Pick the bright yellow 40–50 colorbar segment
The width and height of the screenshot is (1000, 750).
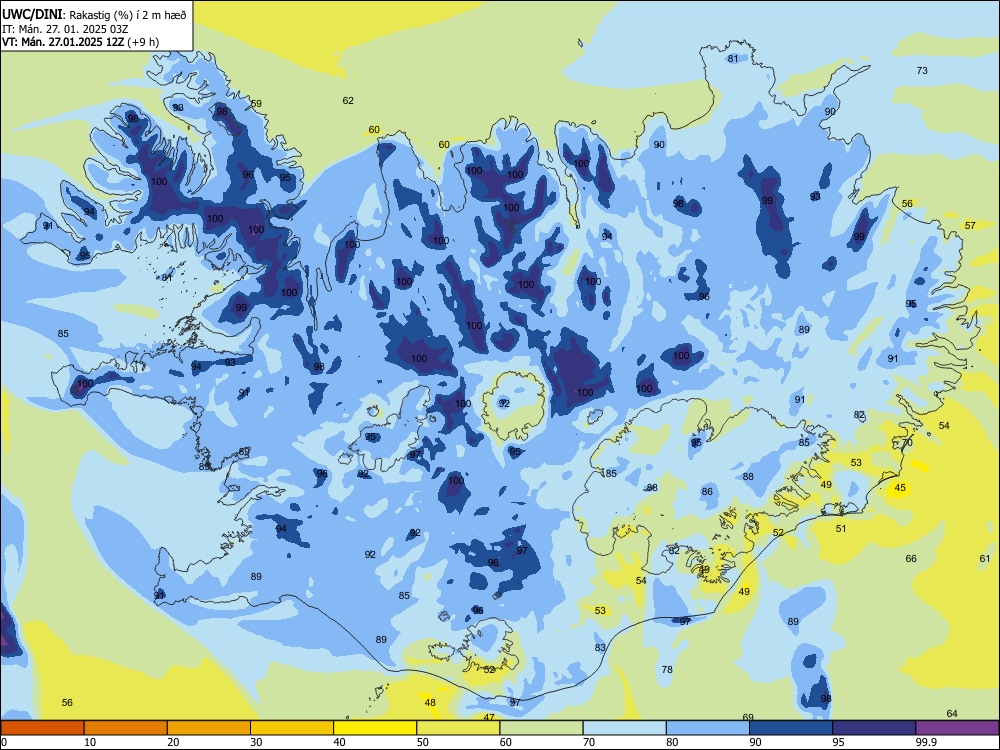(375, 728)
